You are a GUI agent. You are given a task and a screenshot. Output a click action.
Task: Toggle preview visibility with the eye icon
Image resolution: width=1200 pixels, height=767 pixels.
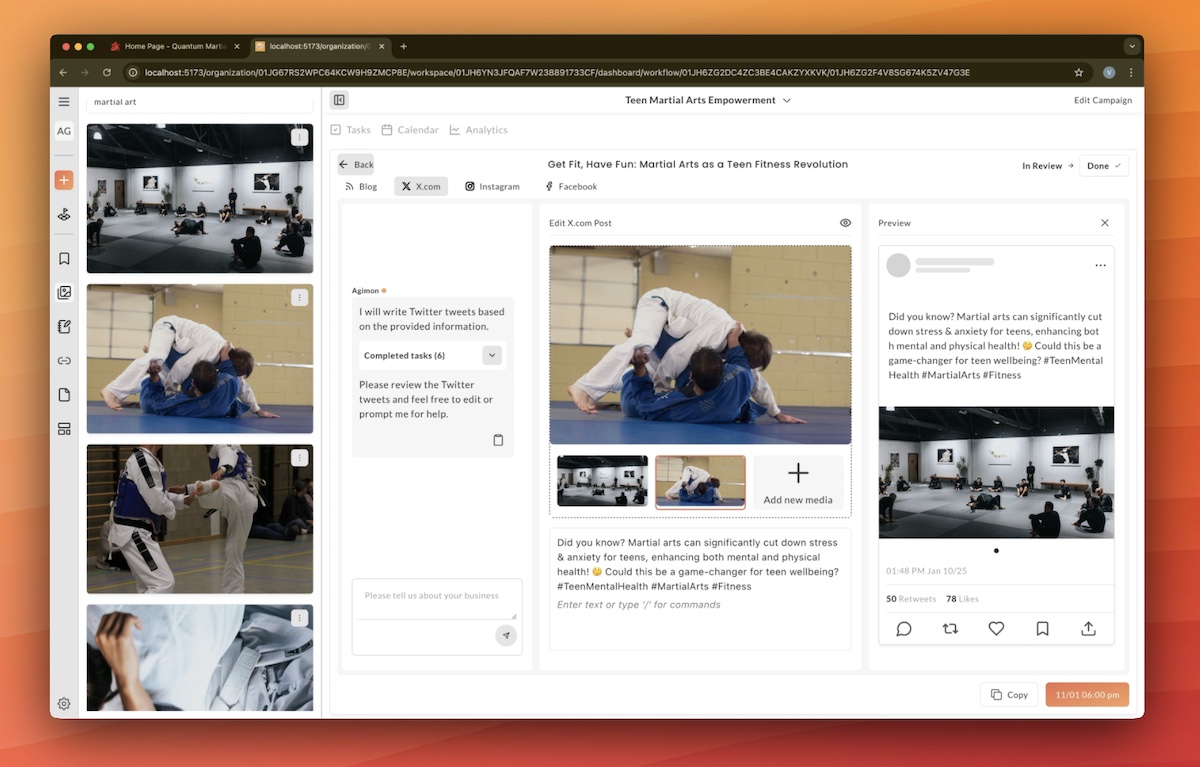(845, 223)
